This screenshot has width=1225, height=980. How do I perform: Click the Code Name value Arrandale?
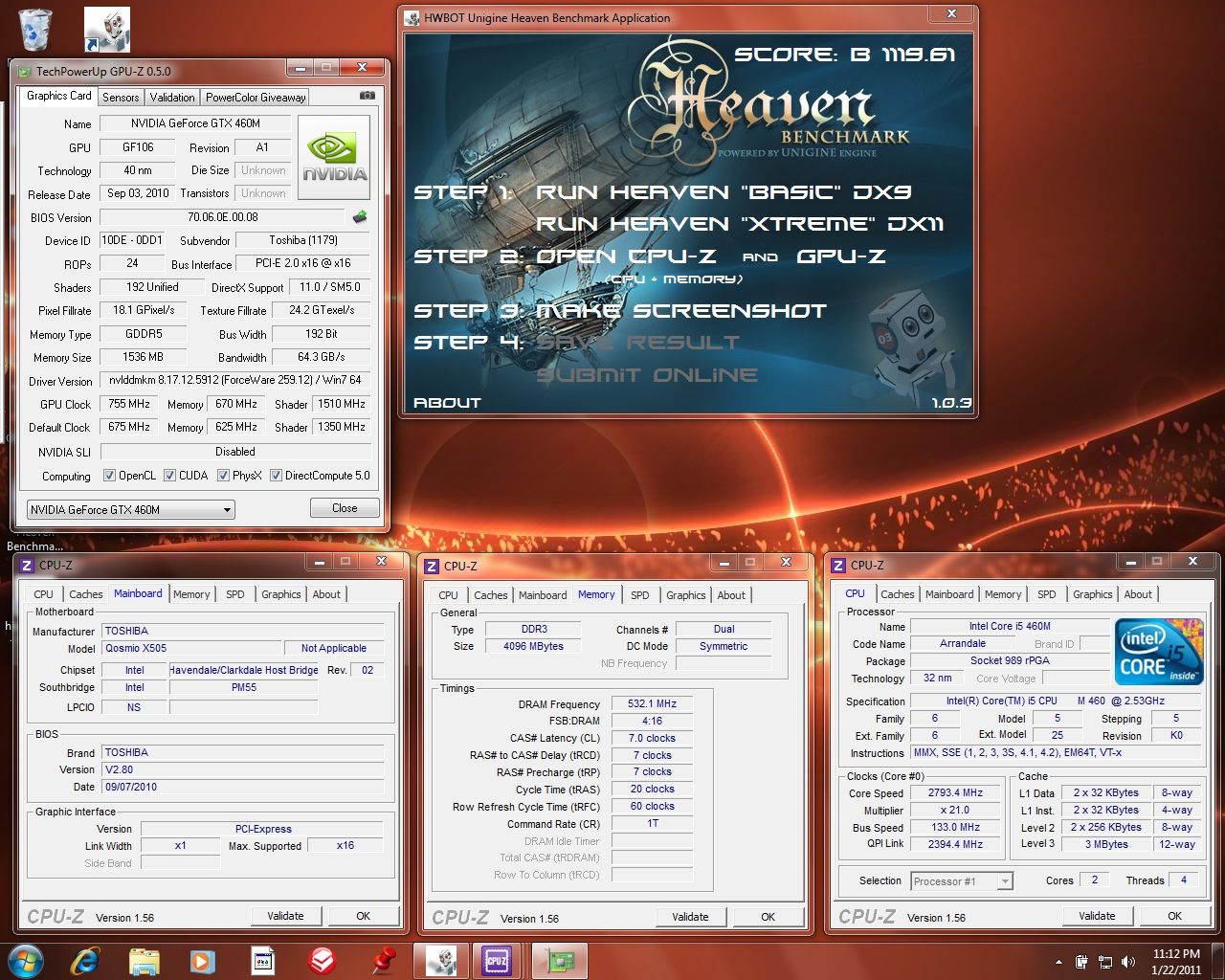(962, 643)
